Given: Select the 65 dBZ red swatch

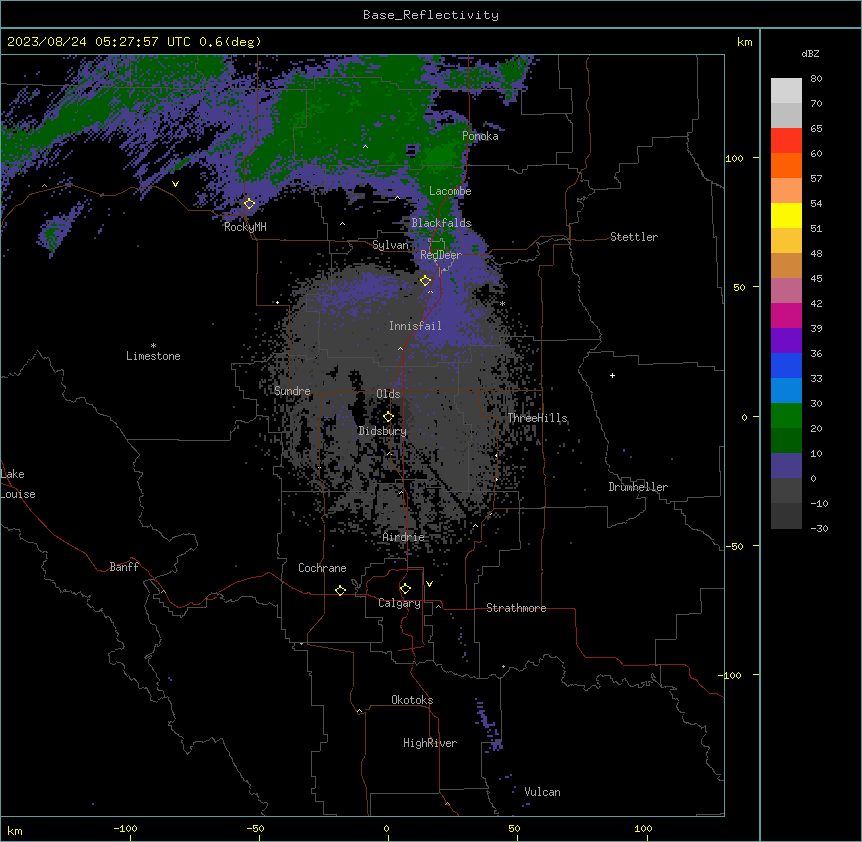Looking at the screenshot, I should click(x=786, y=140).
